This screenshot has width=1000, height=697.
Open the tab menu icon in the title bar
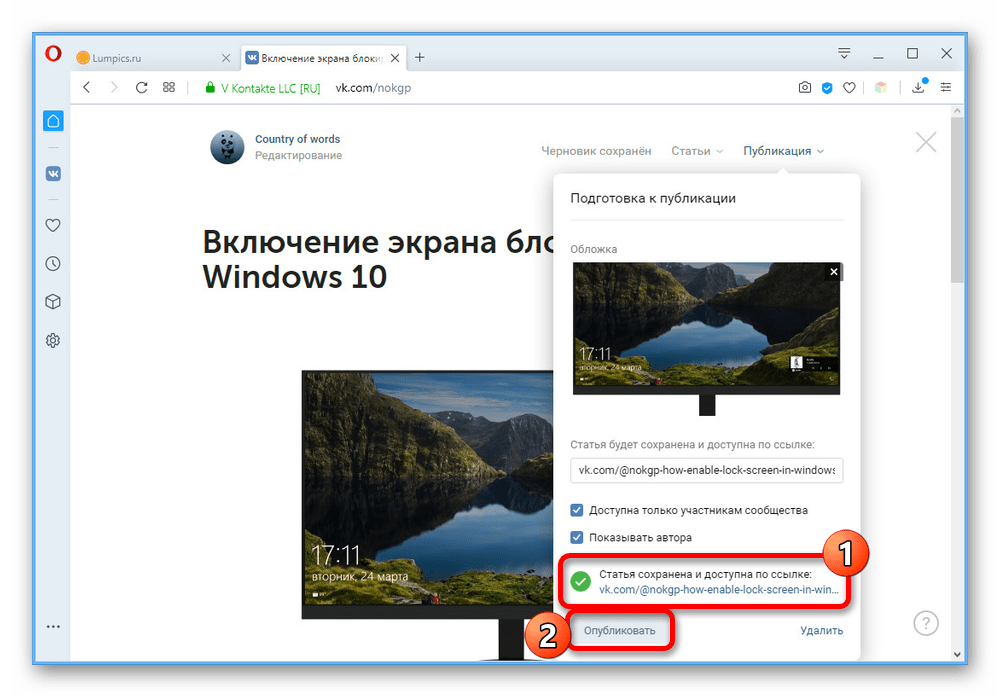point(844,54)
